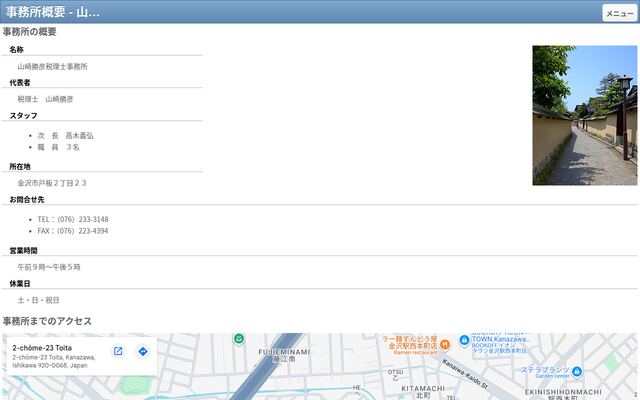Click the お問合せ先 label
This screenshot has width=640, height=400.
tap(27, 200)
